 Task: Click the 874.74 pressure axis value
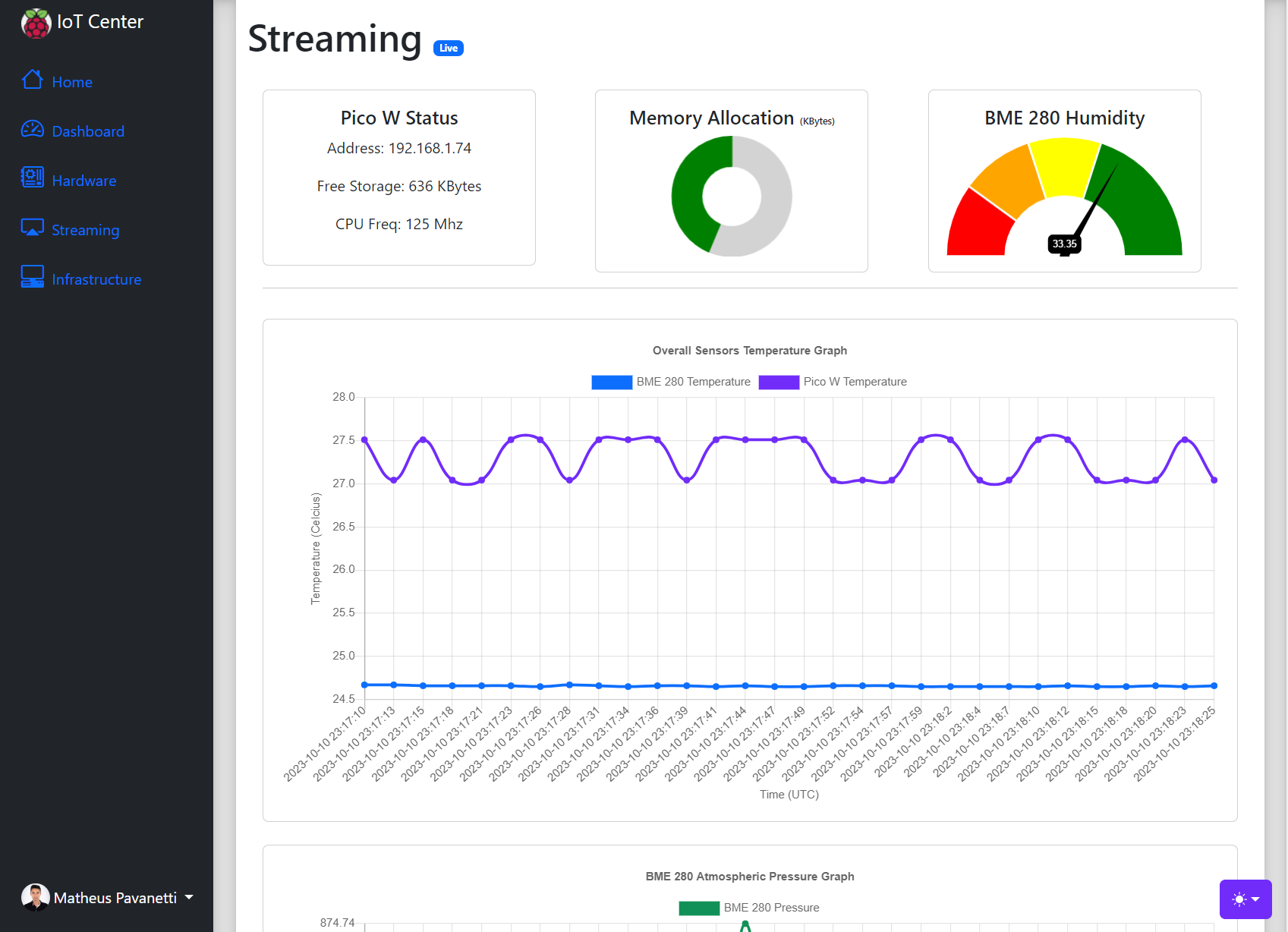point(338,923)
